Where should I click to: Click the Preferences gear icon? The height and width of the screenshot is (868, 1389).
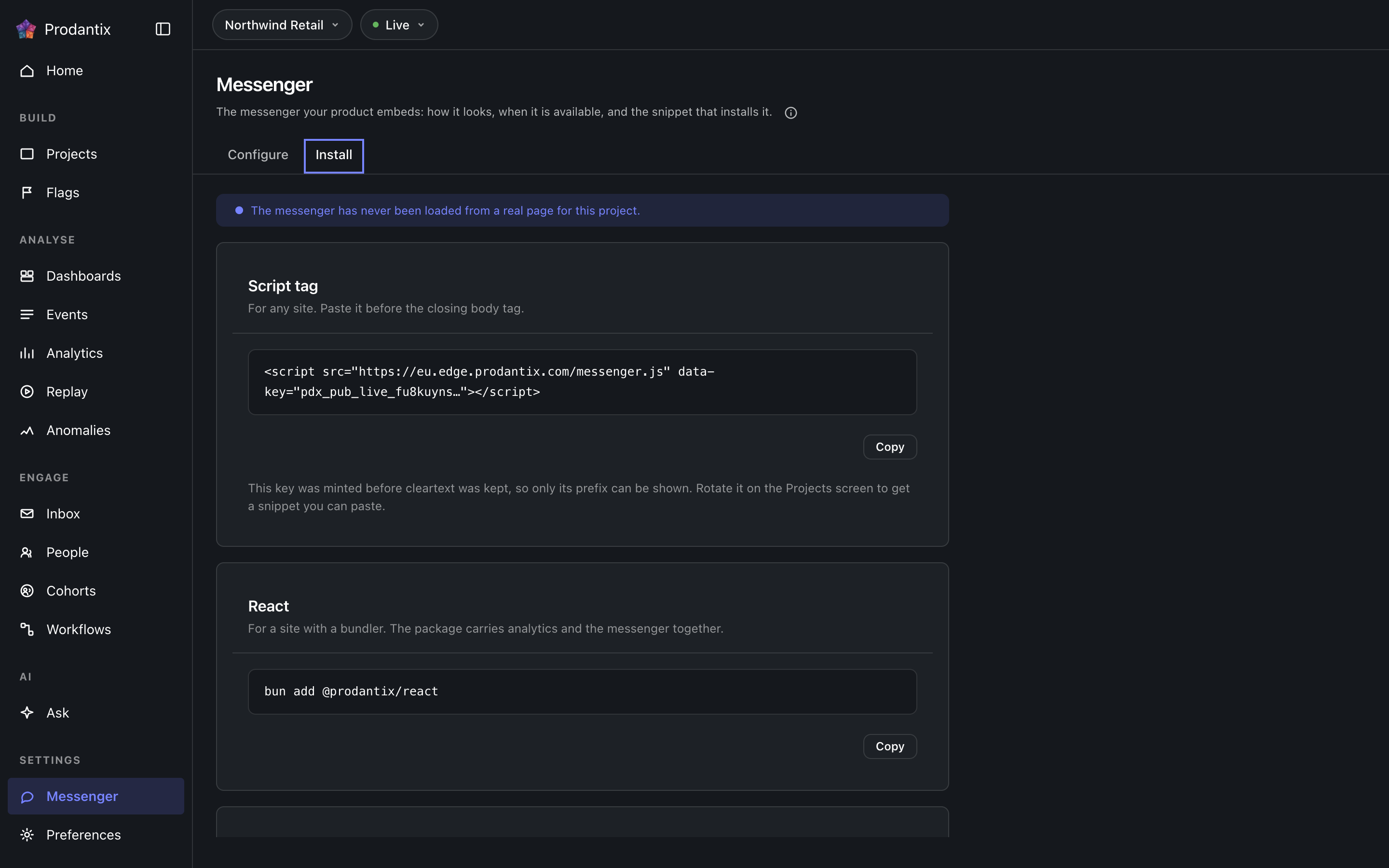(x=27, y=835)
